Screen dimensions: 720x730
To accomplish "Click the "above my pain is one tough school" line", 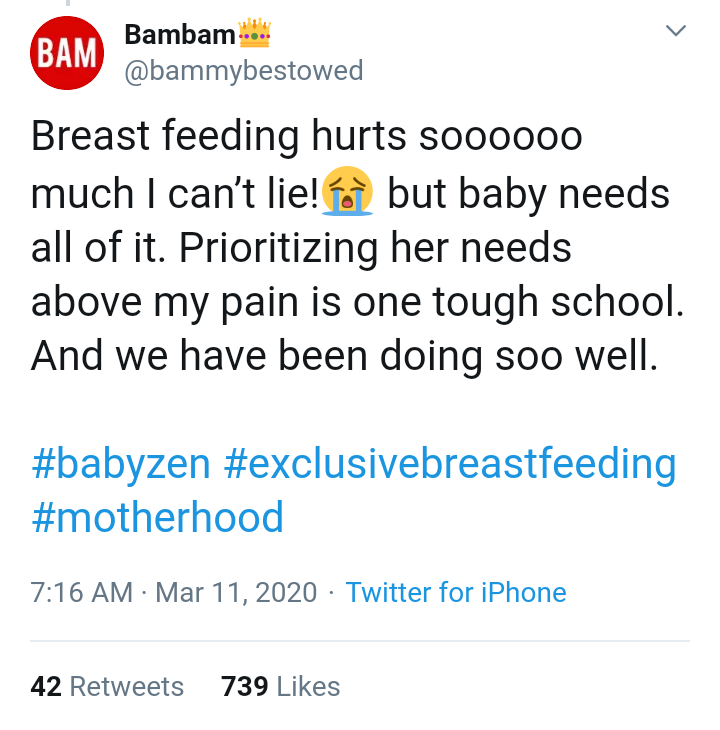I will (357, 301).
